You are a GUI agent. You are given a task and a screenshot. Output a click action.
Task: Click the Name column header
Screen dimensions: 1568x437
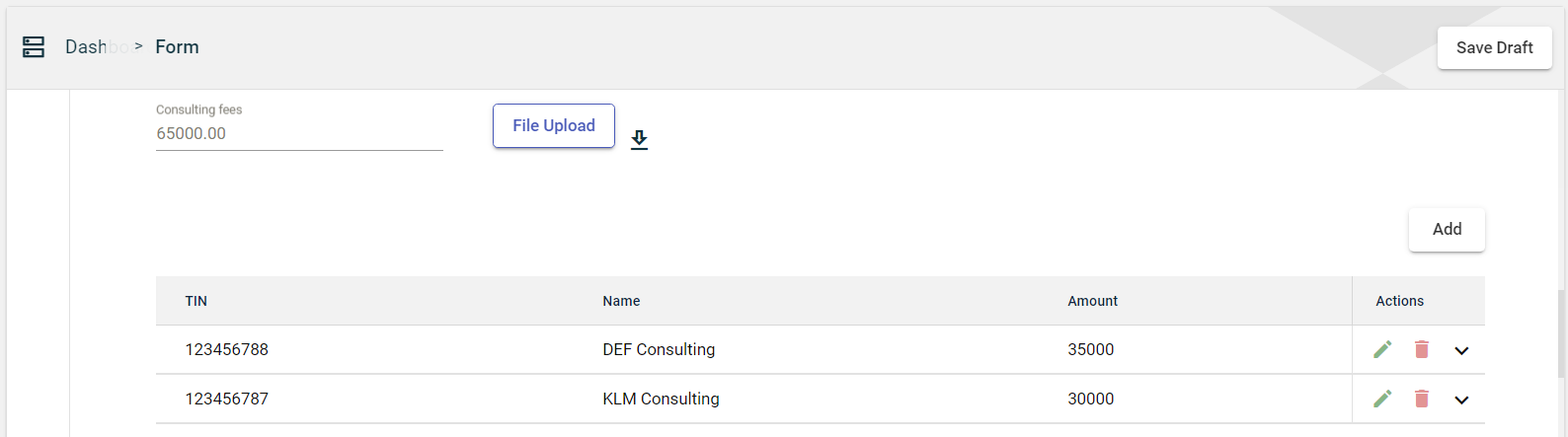[621, 301]
